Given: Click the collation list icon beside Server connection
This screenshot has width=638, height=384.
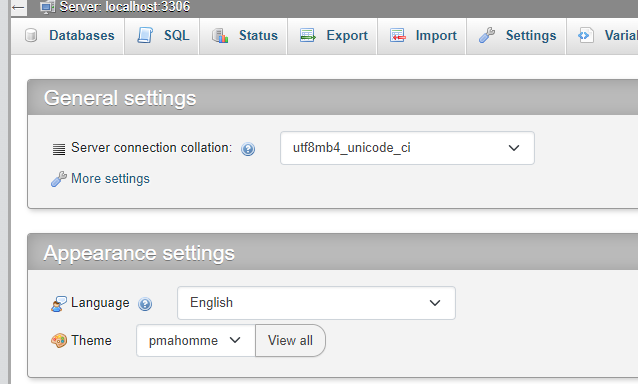Looking at the screenshot, I should (x=59, y=149).
